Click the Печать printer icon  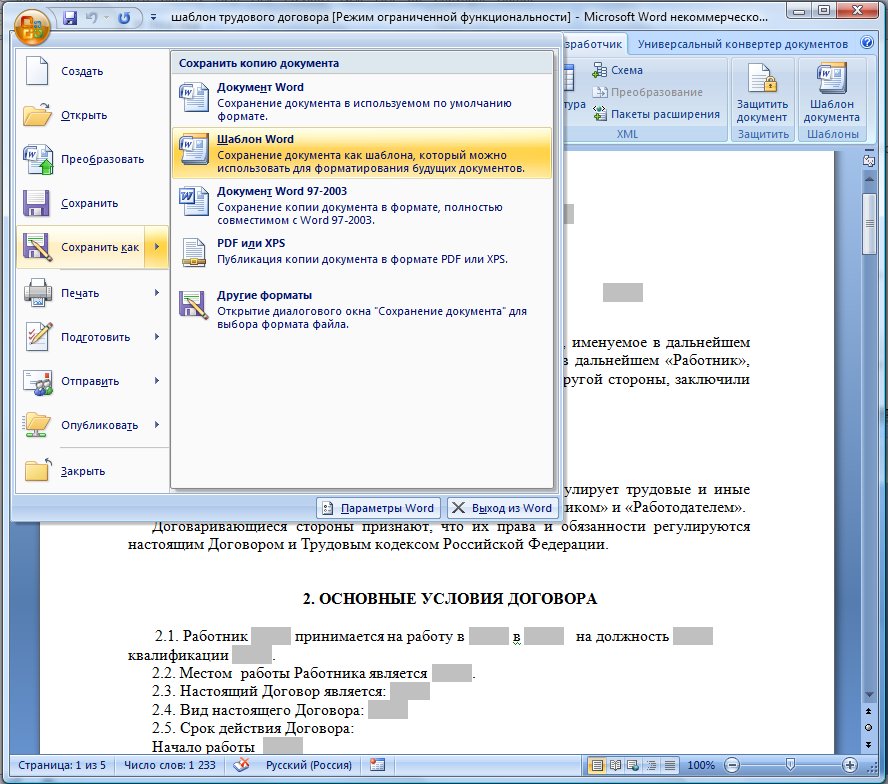(x=38, y=292)
